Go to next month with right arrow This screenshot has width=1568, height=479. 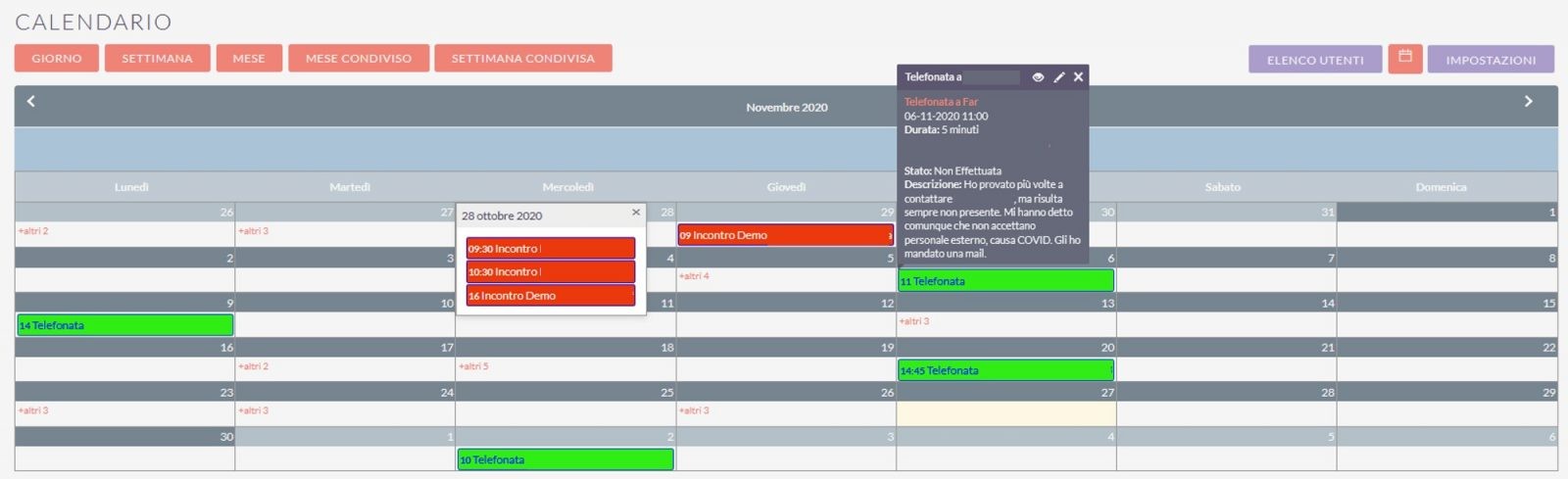pyautogui.click(x=1528, y=101)
